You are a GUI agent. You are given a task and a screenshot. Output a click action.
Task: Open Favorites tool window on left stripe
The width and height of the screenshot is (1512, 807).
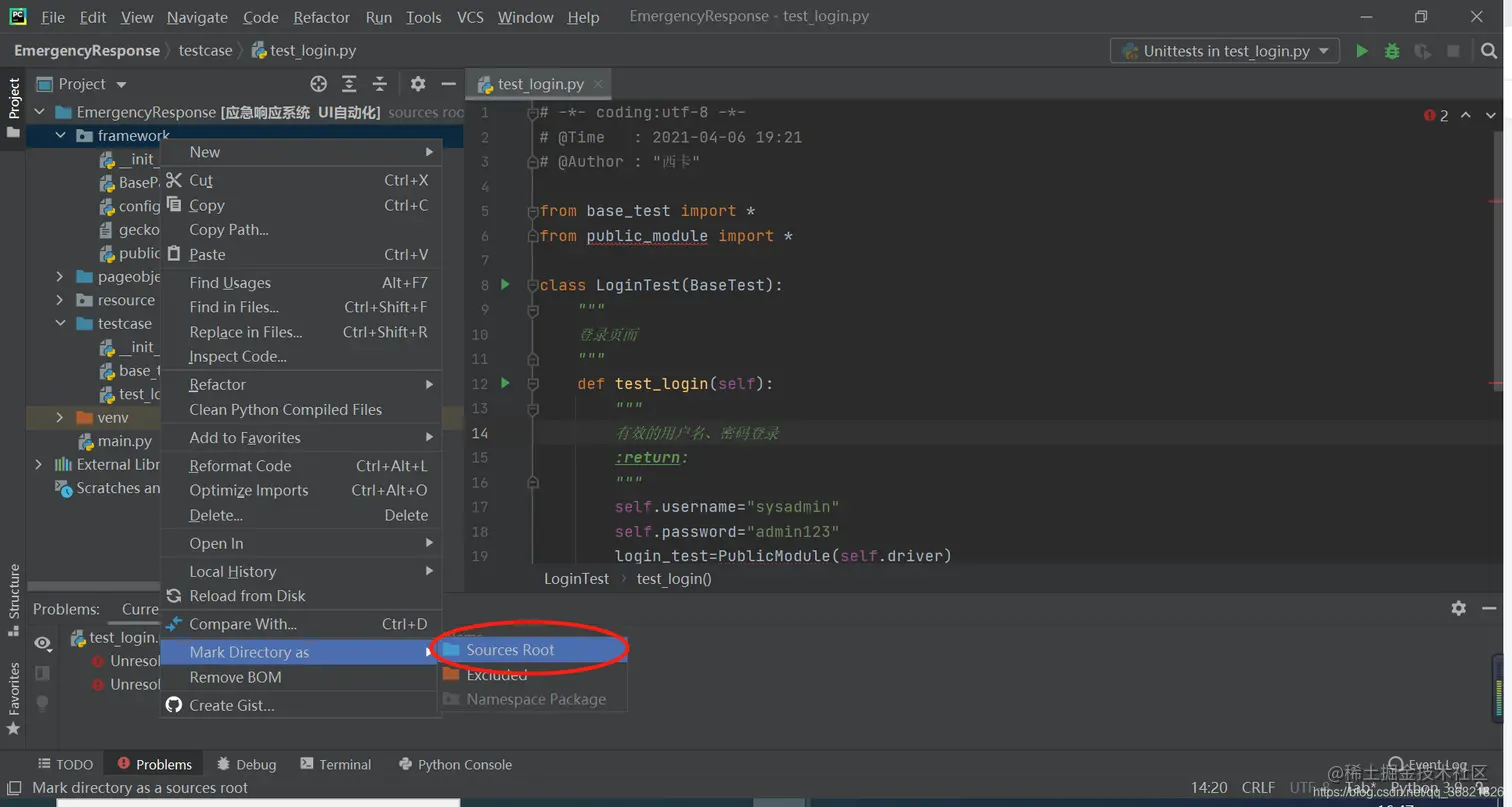click(x=14, y=698)
